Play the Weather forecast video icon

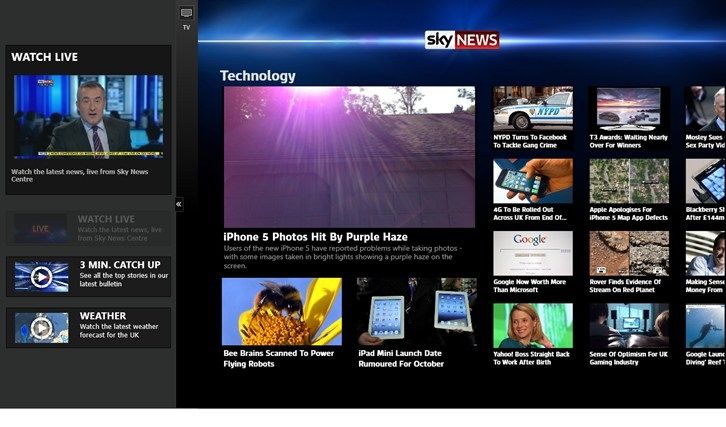coord(41,328)
